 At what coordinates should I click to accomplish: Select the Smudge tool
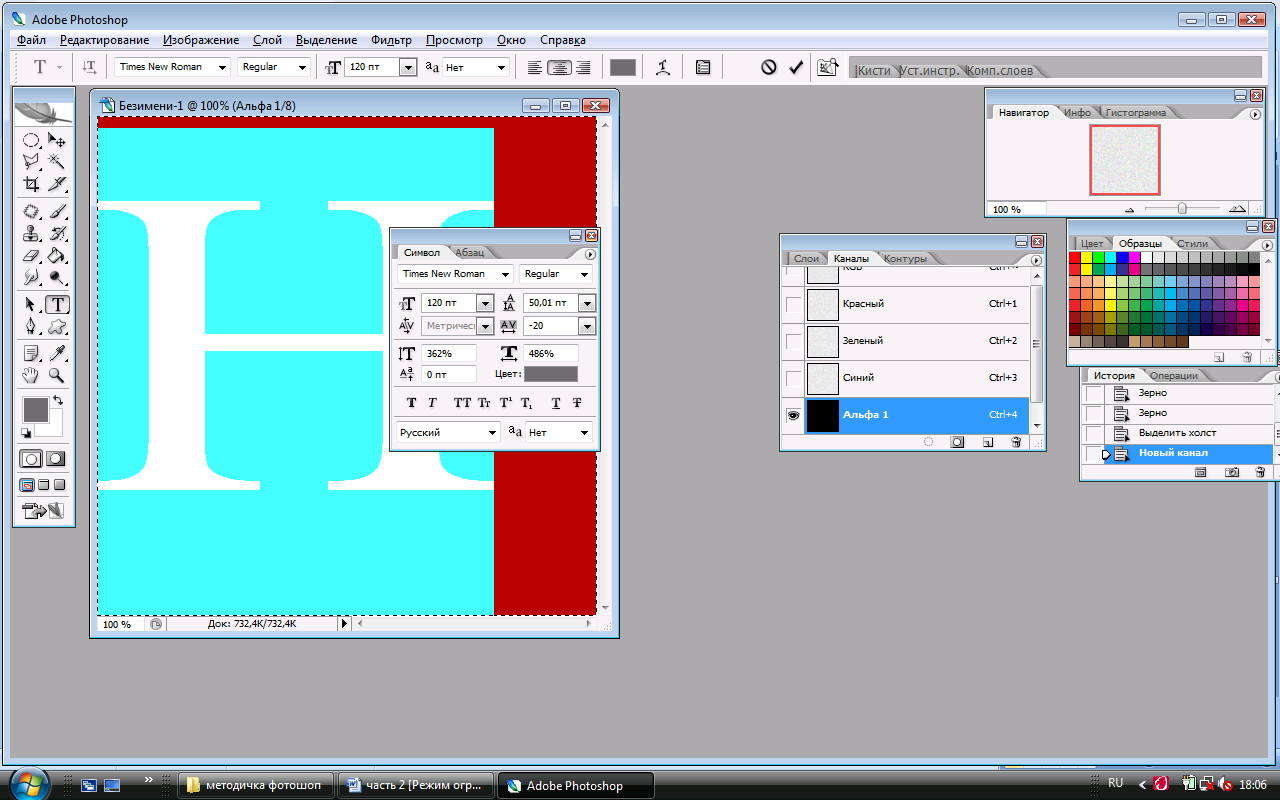click(x=31, y=277)
